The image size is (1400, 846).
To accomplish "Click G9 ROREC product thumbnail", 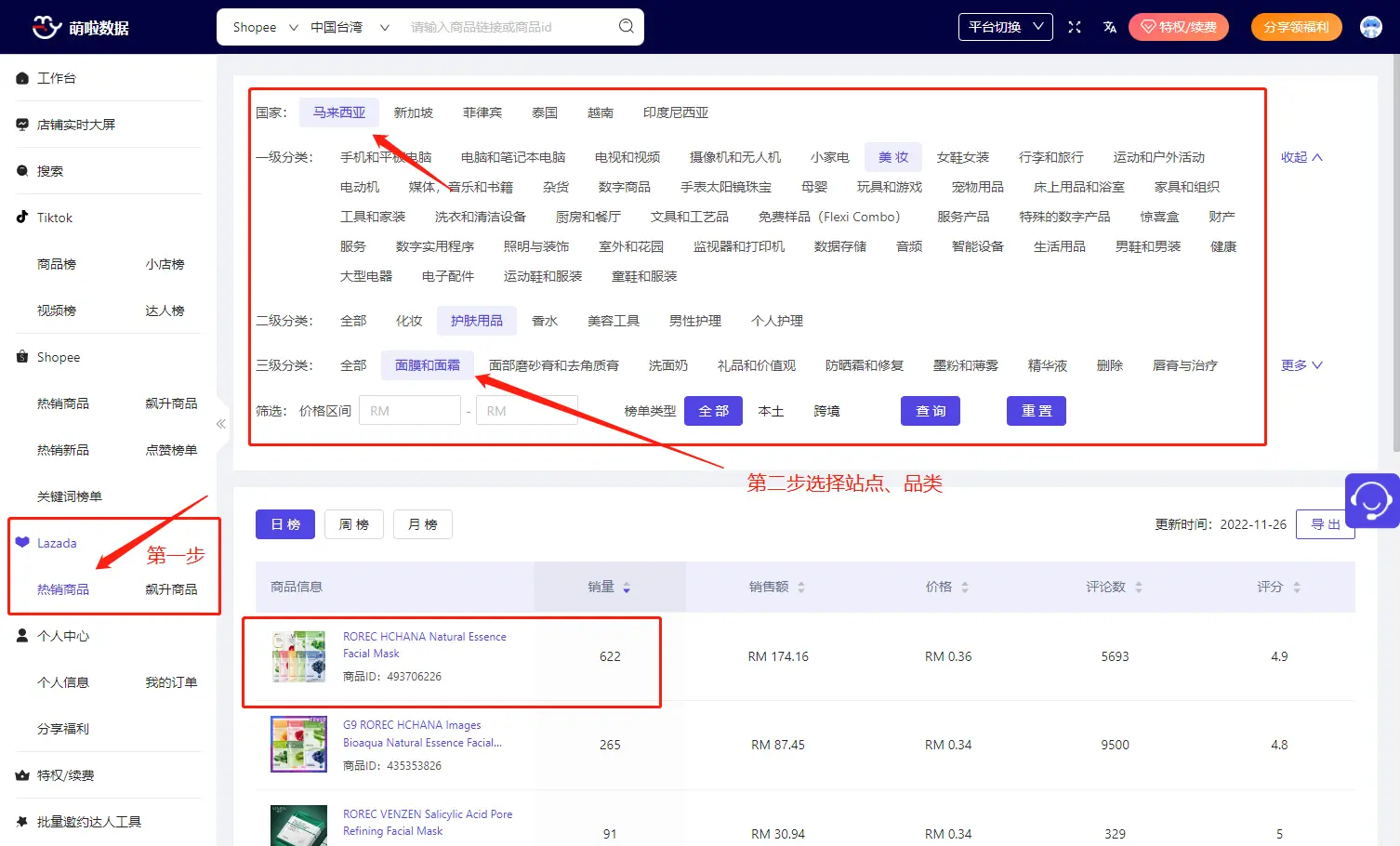I will pyautogui.click(x=298, y=745).
